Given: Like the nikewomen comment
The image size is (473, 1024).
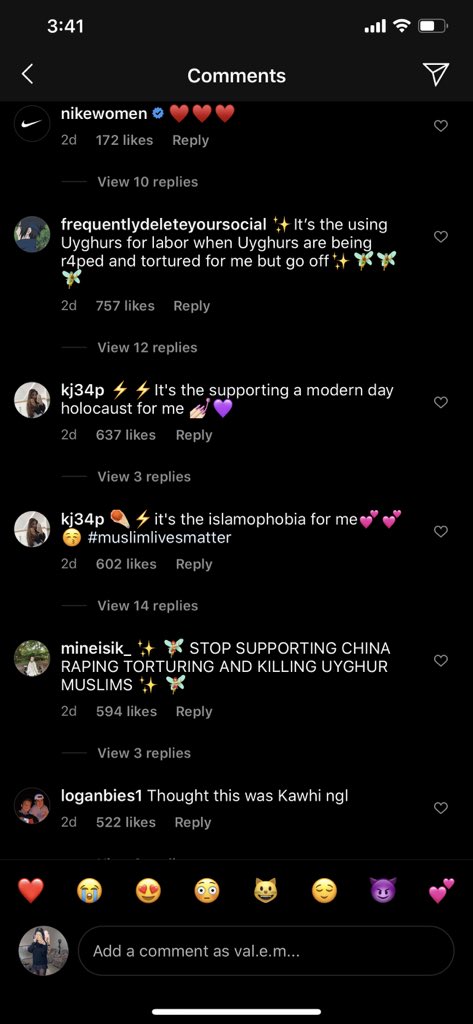Looking at the screenshot, I should point(441,126).
